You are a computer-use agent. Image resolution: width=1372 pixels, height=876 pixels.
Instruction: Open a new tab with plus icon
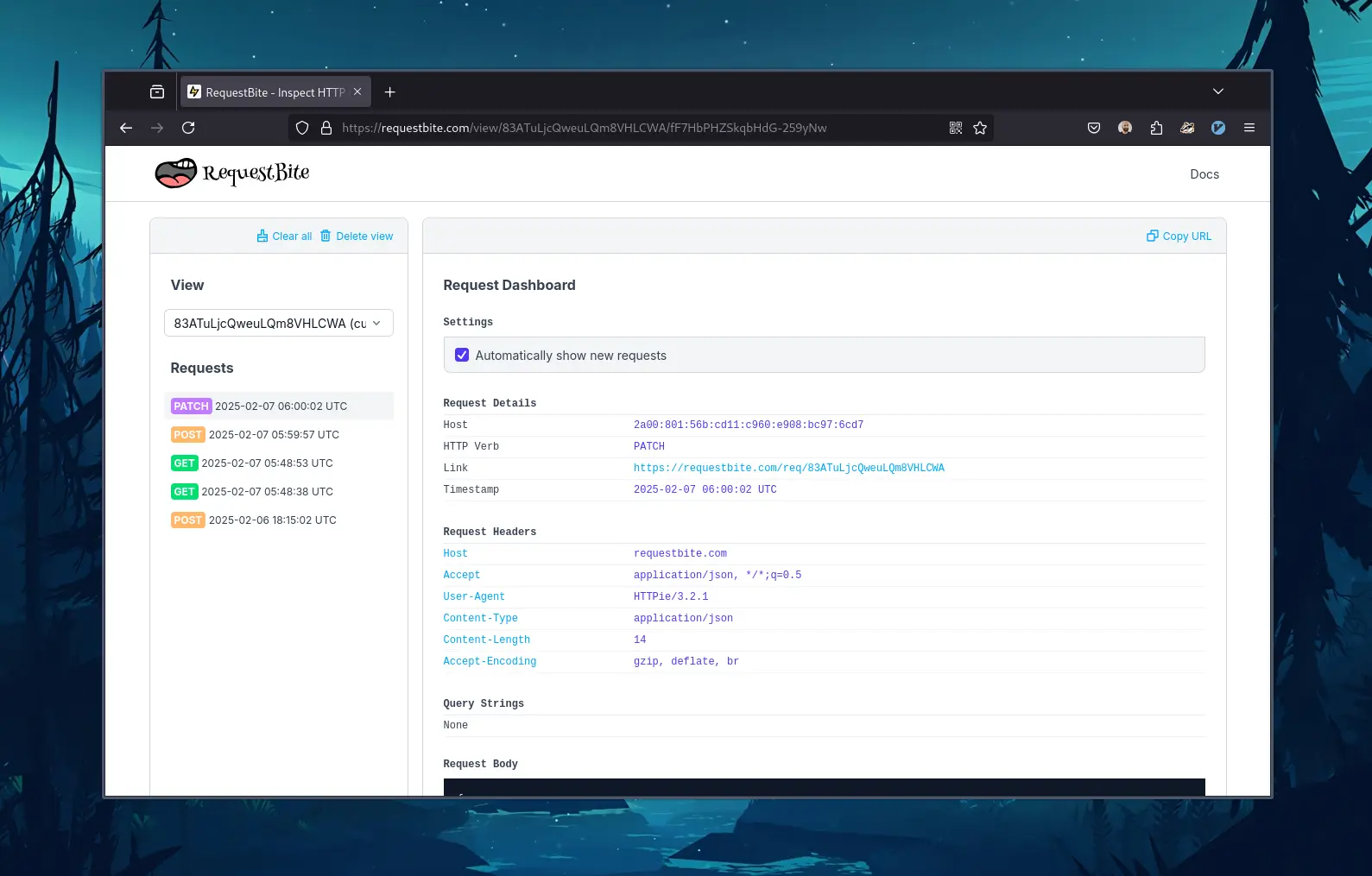tap(389, 91)
